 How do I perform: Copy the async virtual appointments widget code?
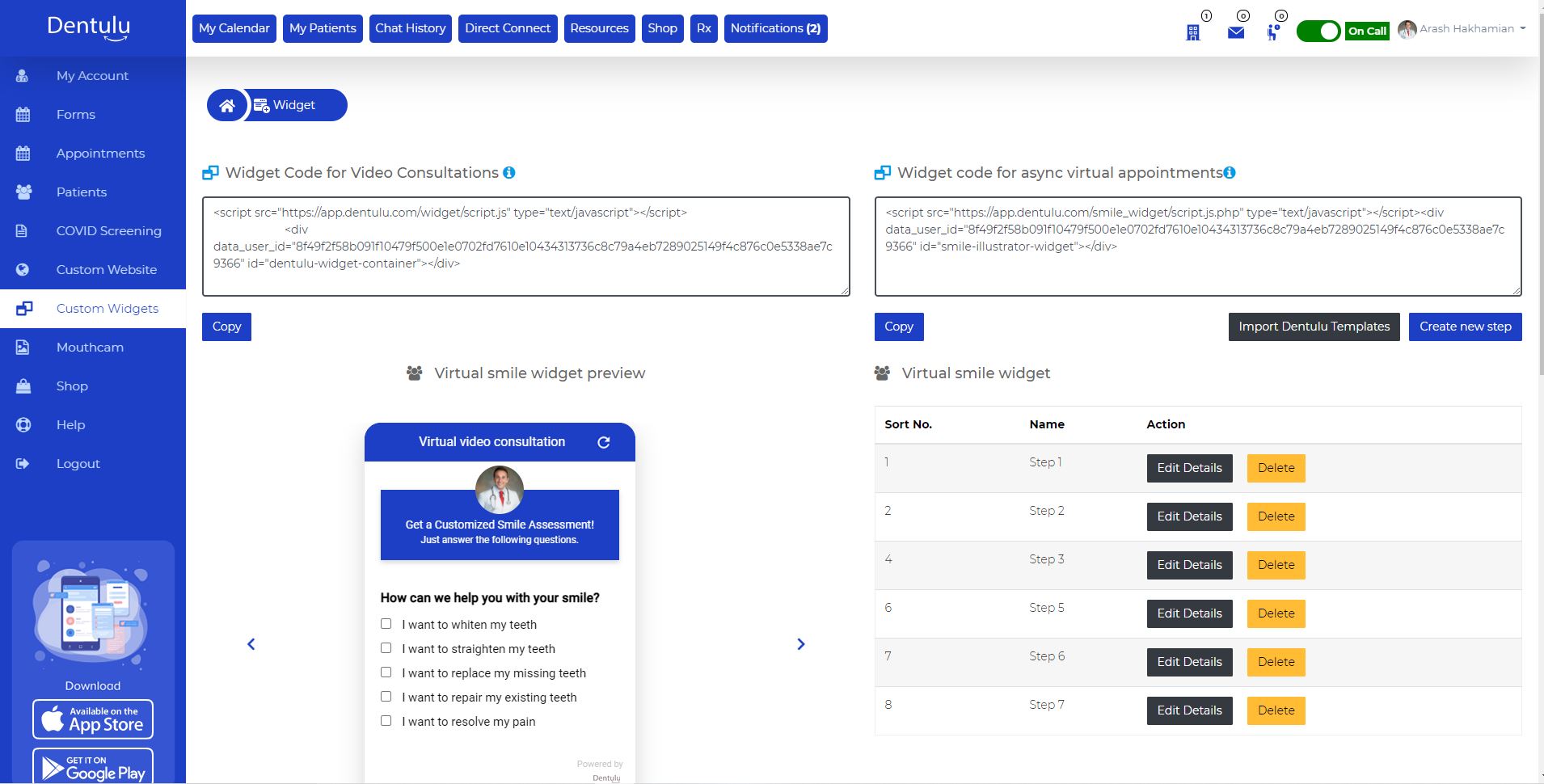899,327
